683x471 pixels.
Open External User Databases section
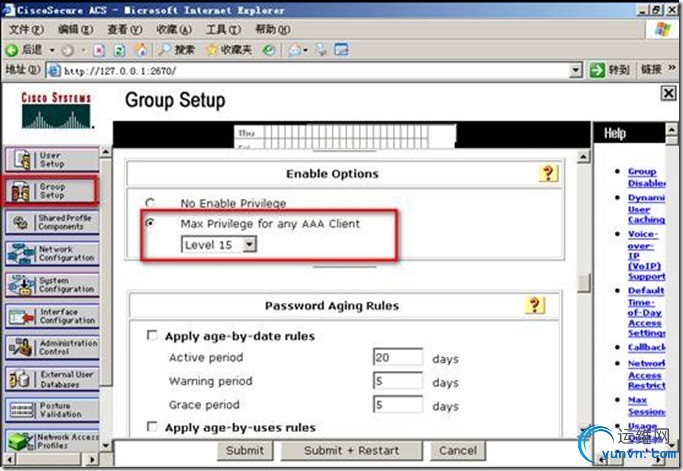pyautogui.click(x=52, y=379)
